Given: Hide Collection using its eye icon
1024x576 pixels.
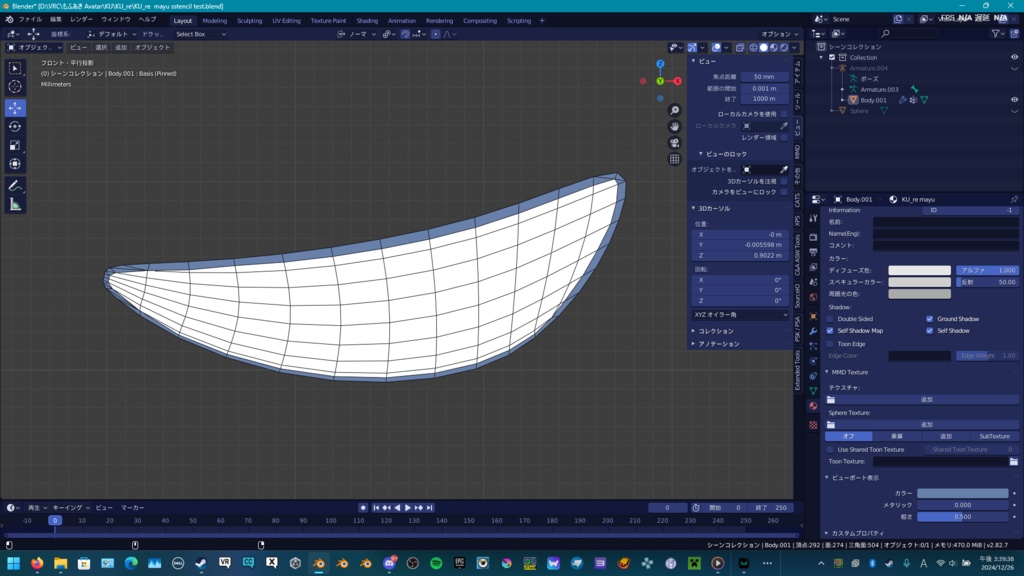Looking at the screenshot, I should [1014, 57].
